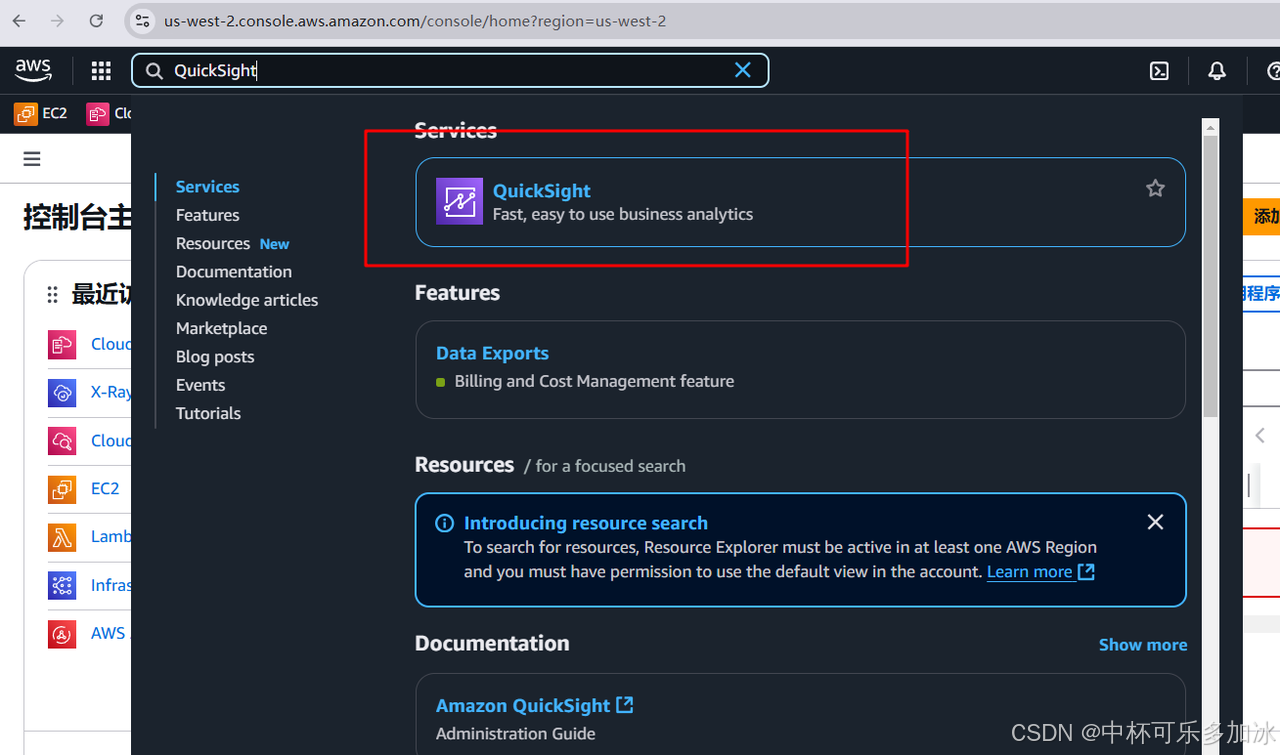Click the info icon in resource banner
Image resolution: width=1280 pixels, height=755 pixels.
point(445,523)
